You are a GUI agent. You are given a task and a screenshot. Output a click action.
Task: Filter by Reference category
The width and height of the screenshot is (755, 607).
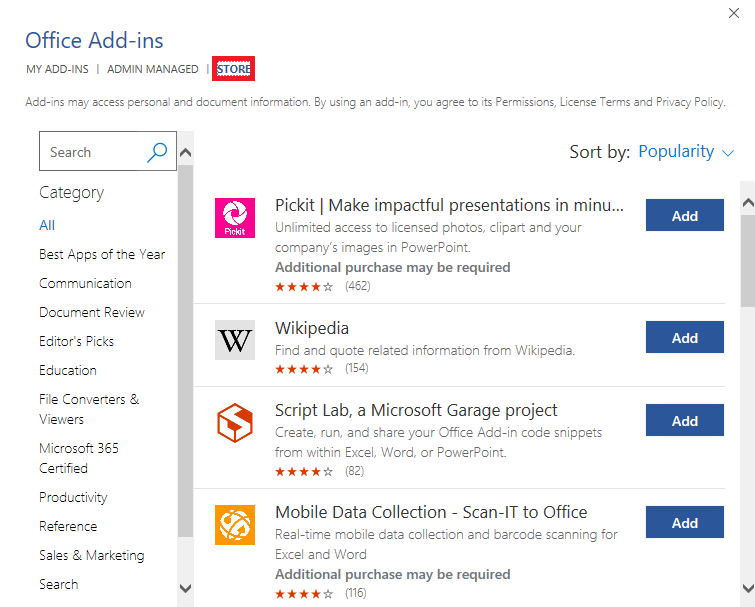pos(68,526)
